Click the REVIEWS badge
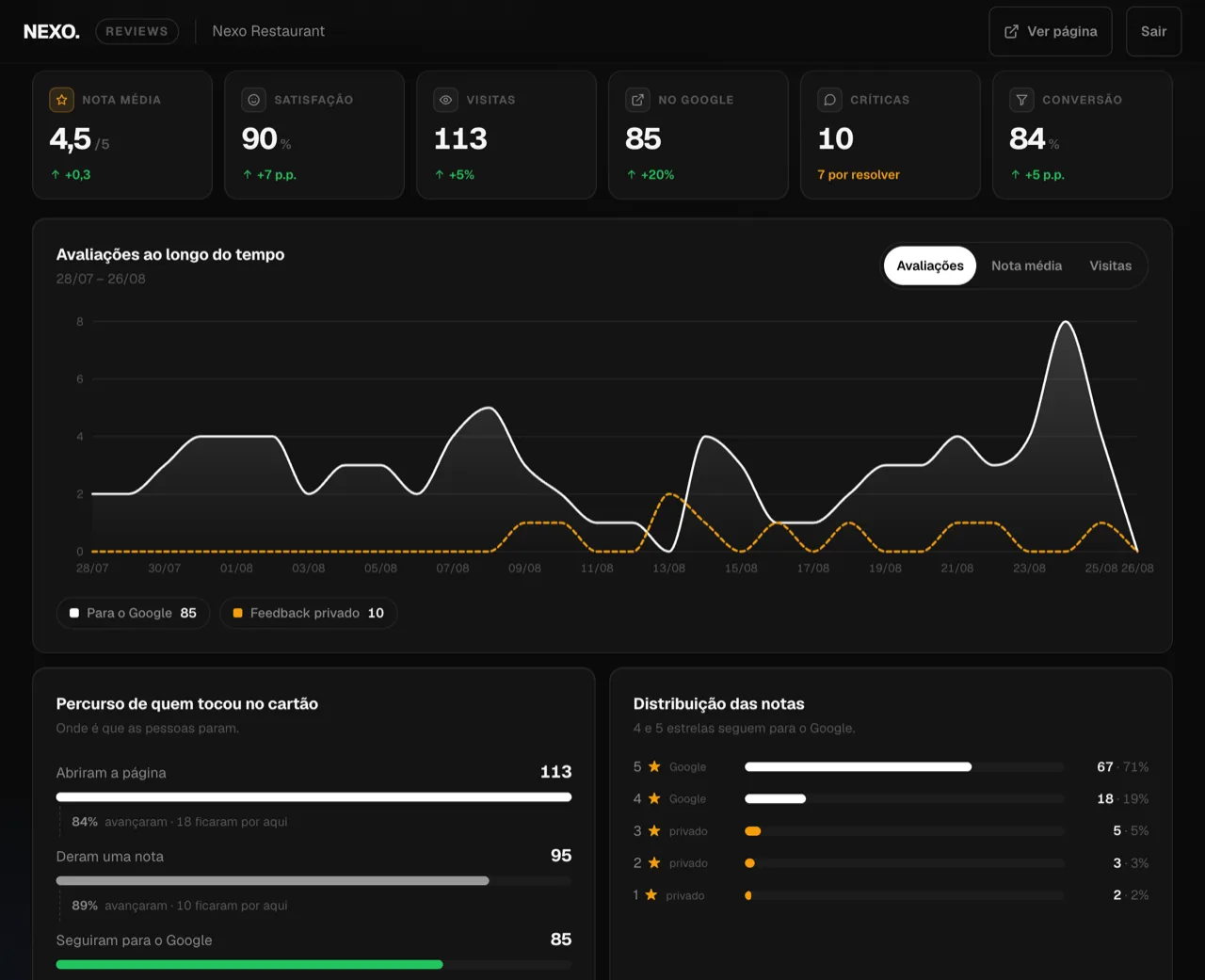This screenshot has width=1205, height=980. click(137, 31)
